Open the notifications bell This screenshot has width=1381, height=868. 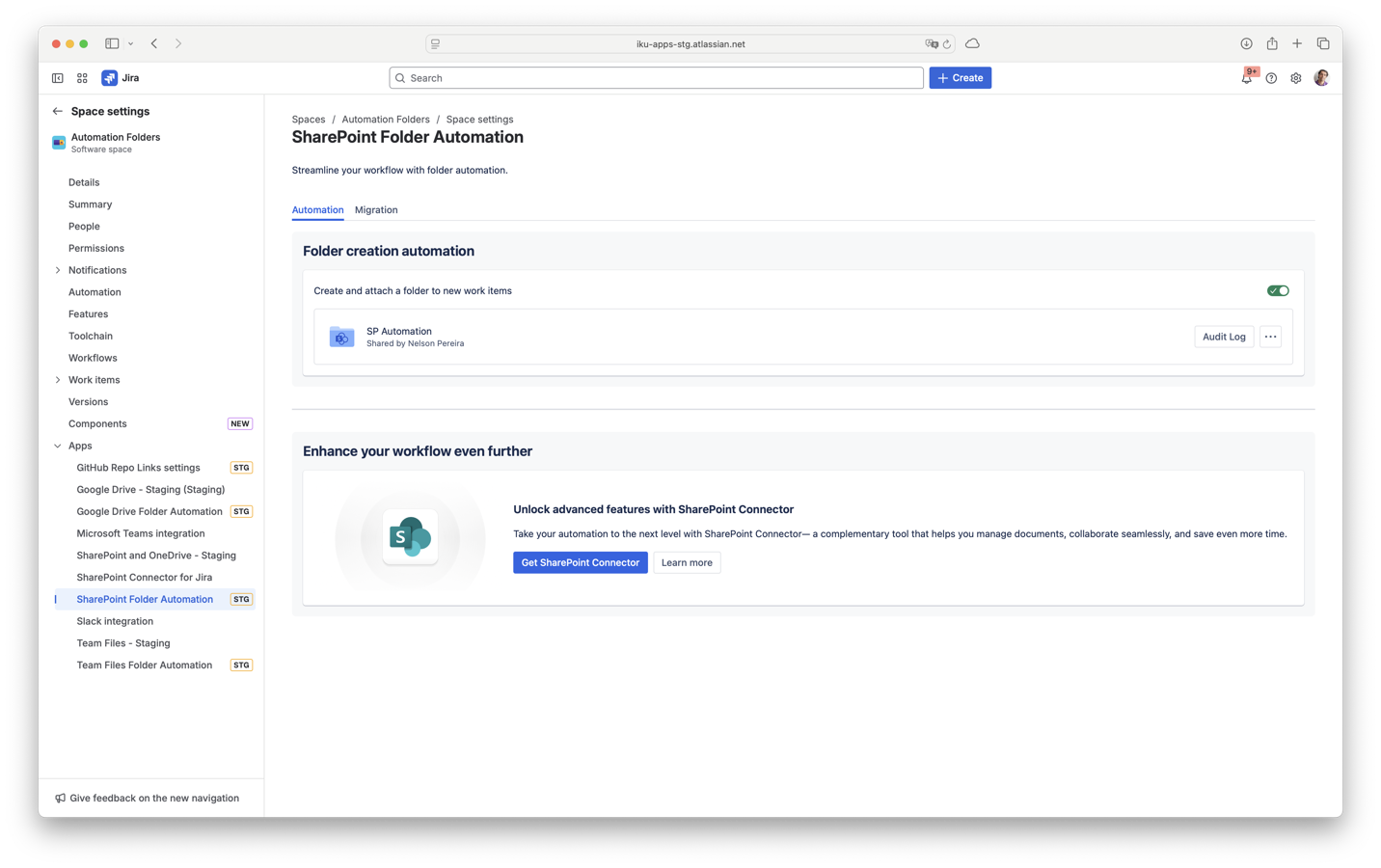[1247, 77]
